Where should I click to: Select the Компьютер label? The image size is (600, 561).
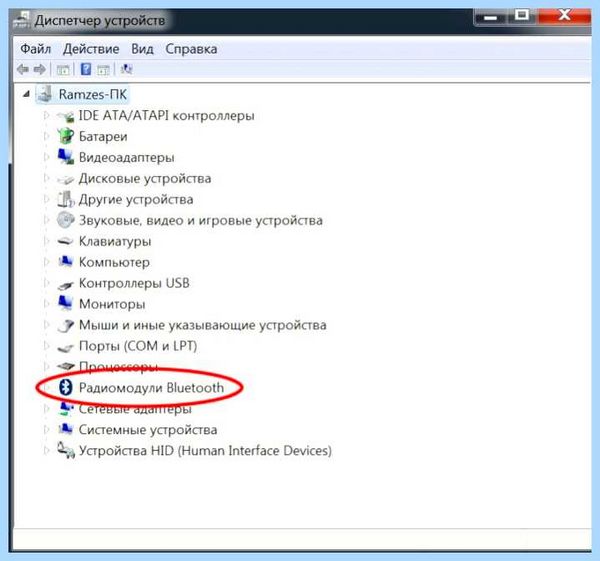[114, 262]
